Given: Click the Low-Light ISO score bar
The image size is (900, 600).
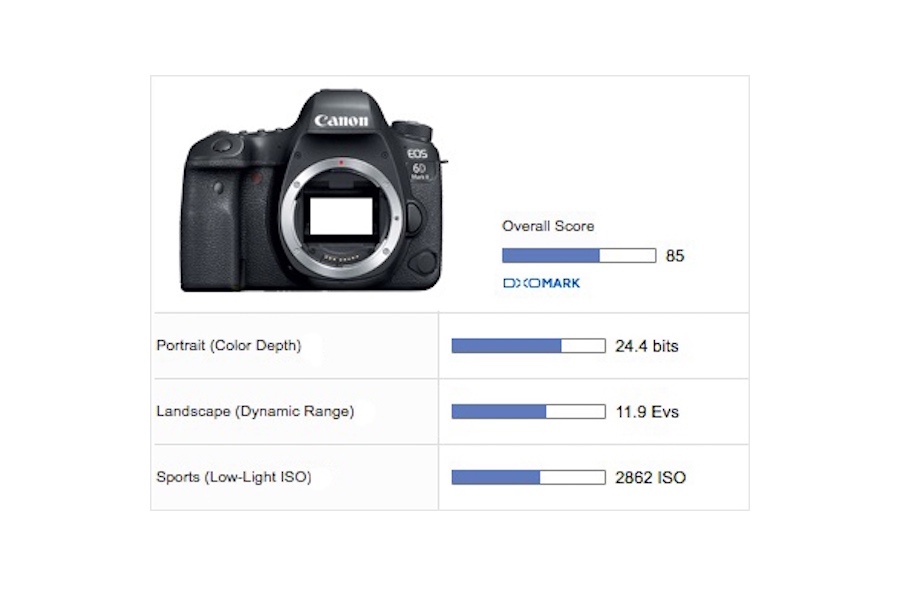Looking at the screenshot, I should tap(528, 477).
